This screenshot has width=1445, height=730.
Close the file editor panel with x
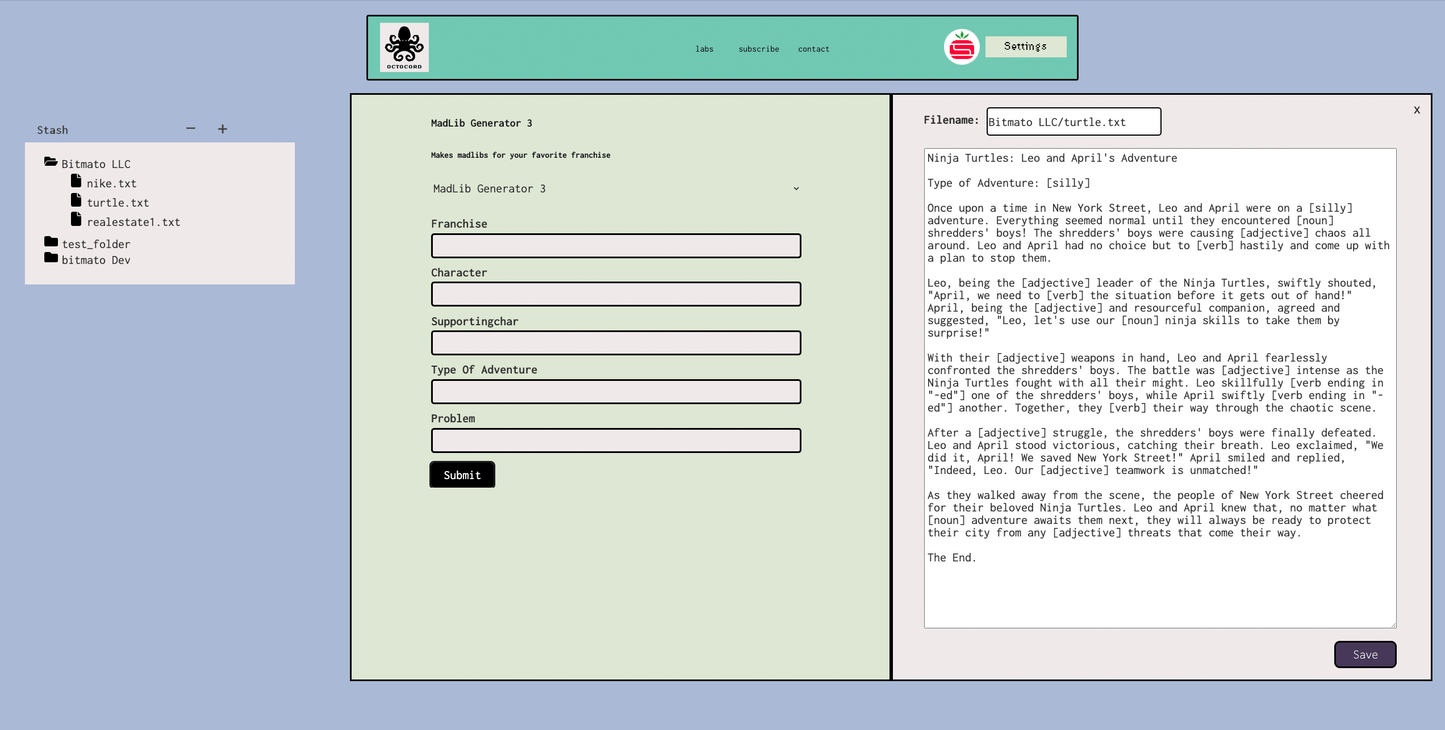click(x=1416, y=110)
